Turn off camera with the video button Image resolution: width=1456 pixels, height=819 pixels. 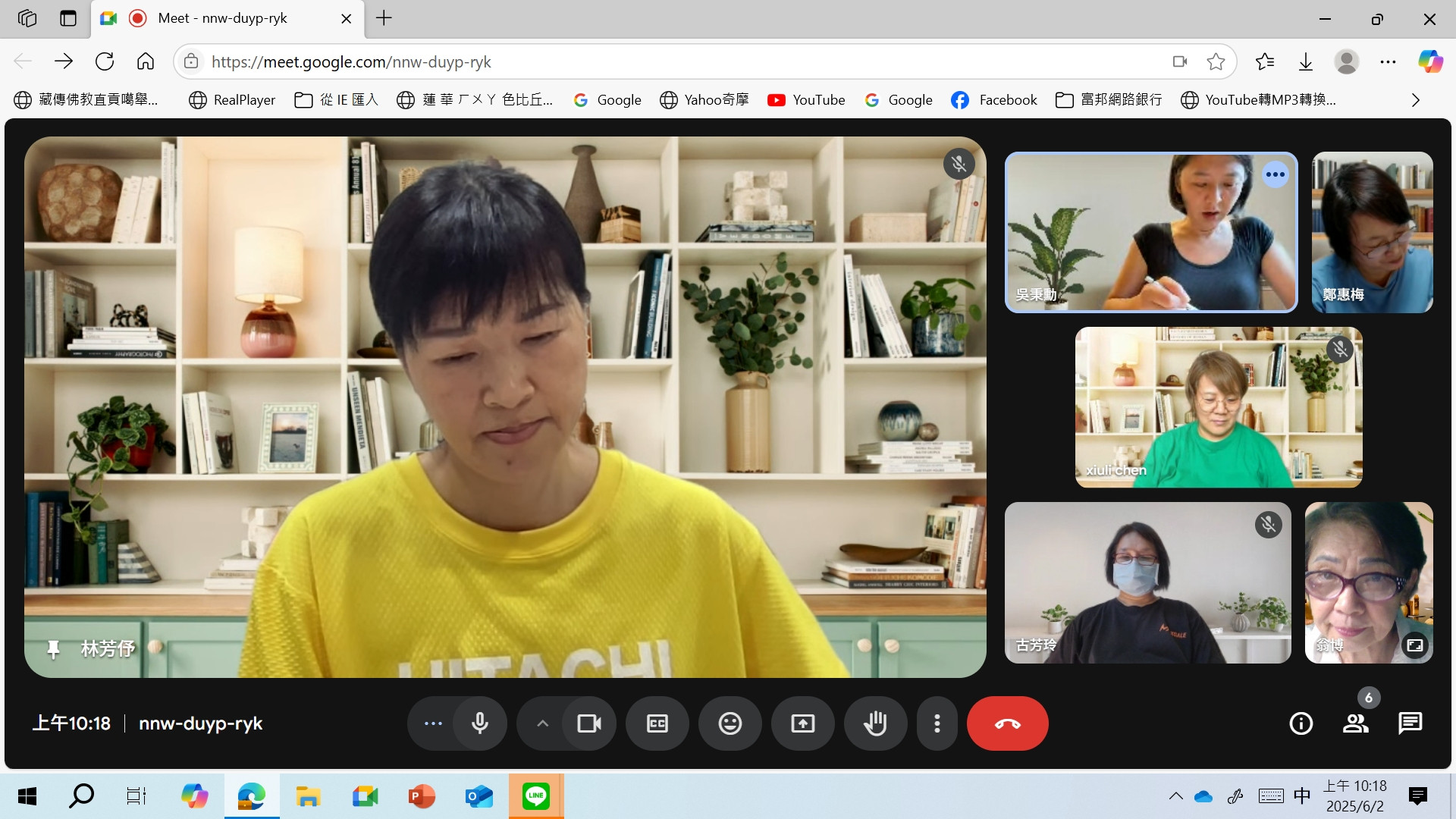pos(589,723)
